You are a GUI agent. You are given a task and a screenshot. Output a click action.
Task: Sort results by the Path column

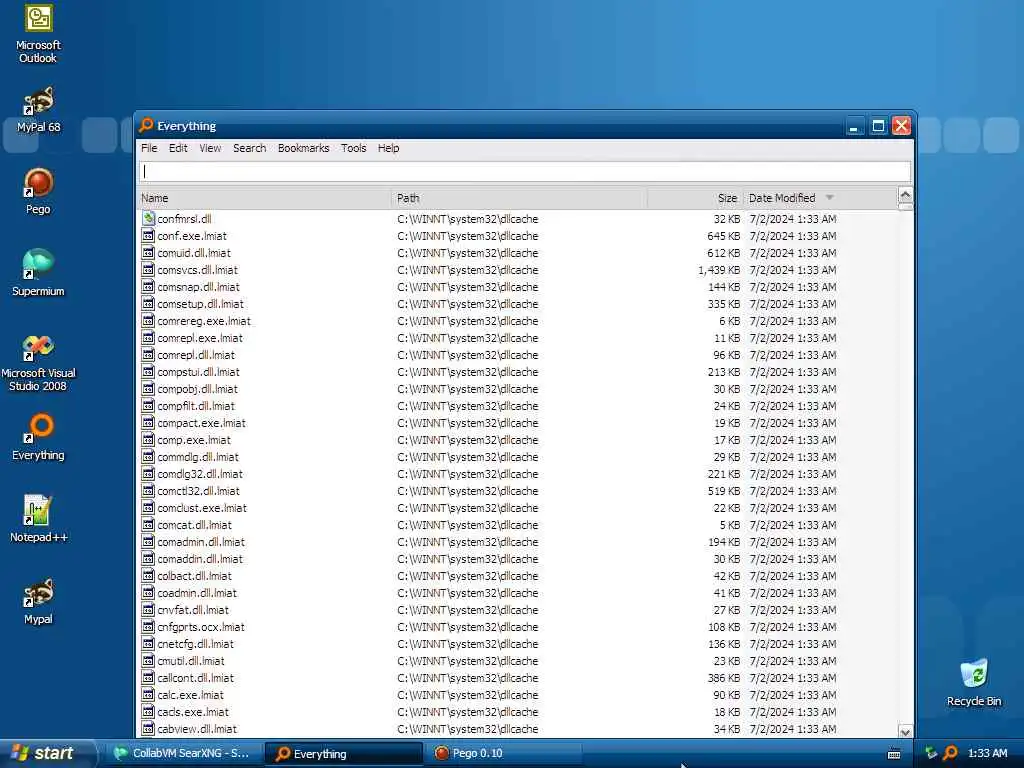coord(519,198)
